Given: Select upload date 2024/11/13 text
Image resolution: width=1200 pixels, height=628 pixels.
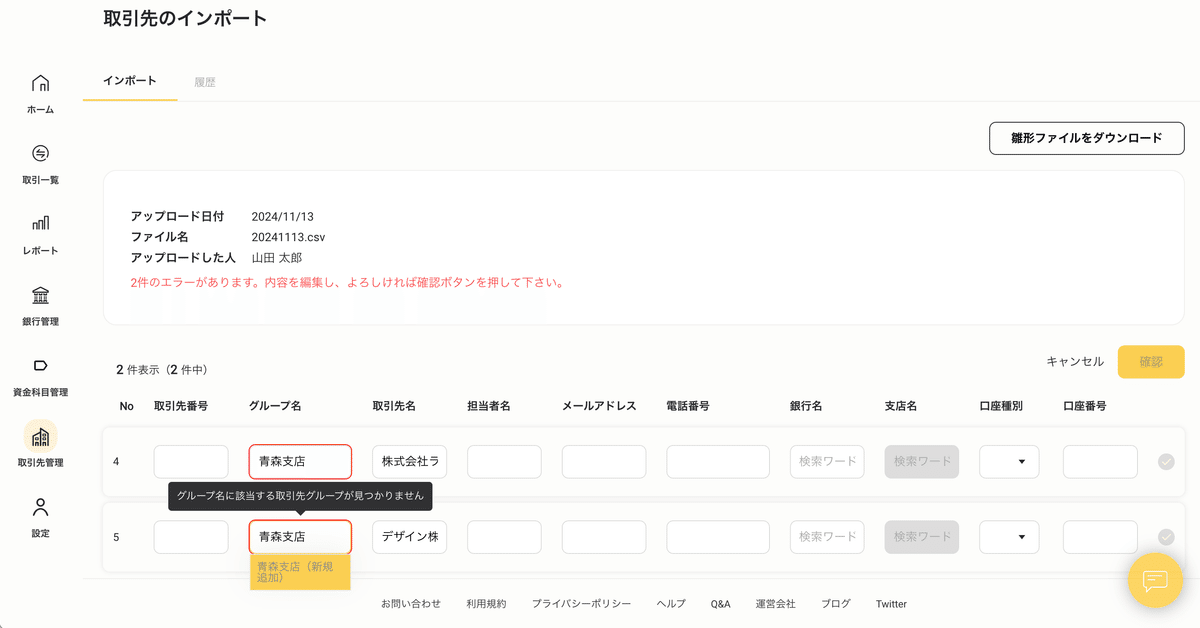Looking at the screenshot, I should click(283, 216).
